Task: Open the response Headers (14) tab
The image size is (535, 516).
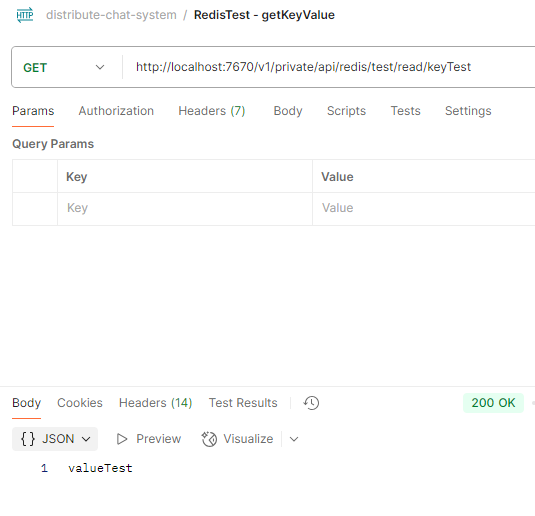Action: click(156, 403)
